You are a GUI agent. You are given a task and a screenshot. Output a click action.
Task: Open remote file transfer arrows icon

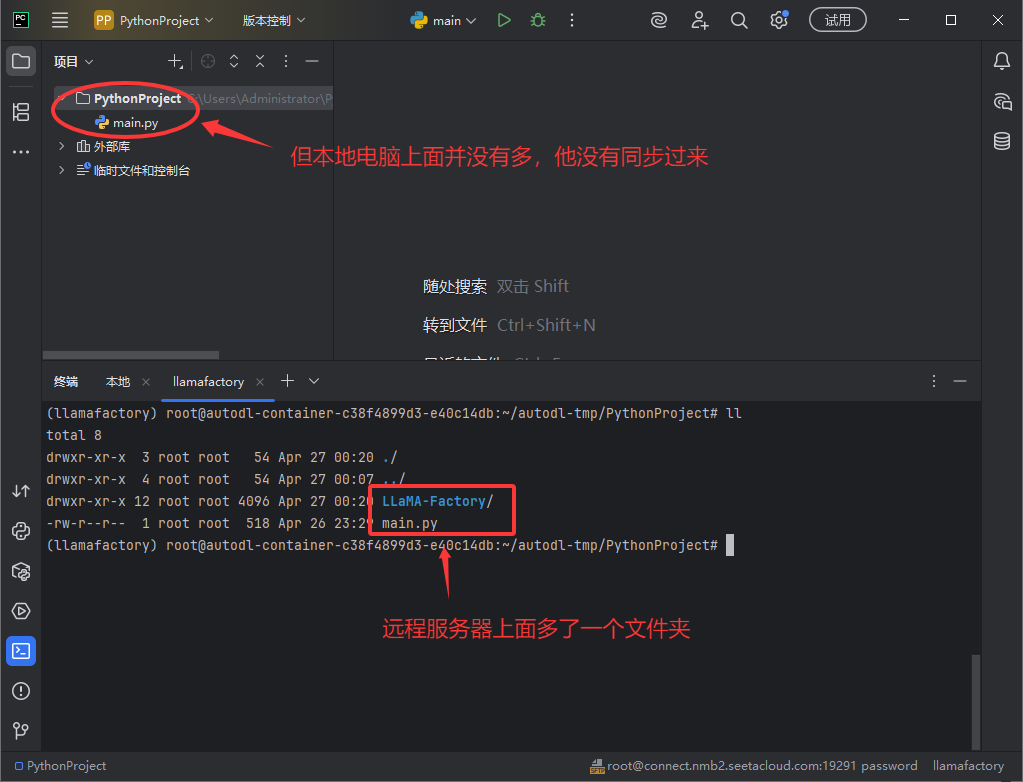21,491
